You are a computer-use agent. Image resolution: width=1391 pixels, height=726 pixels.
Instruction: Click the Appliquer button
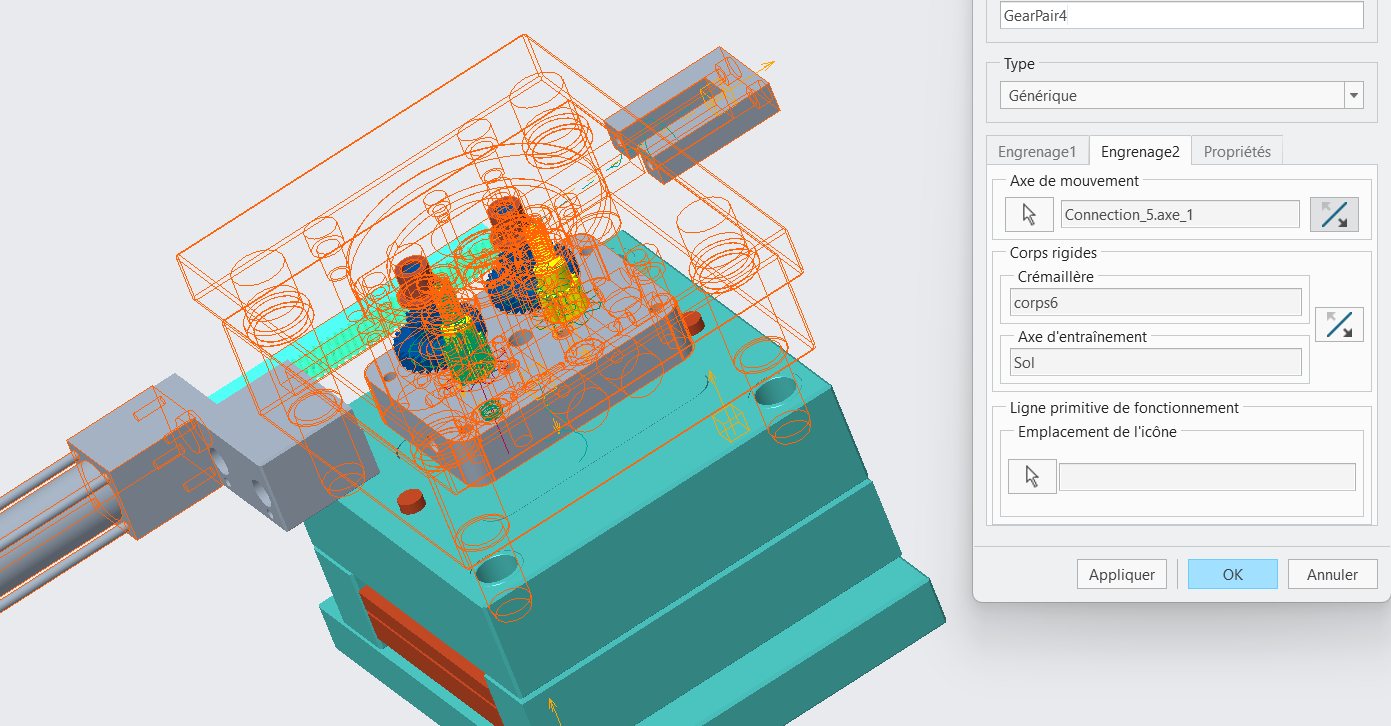(x=1122, y=574)
